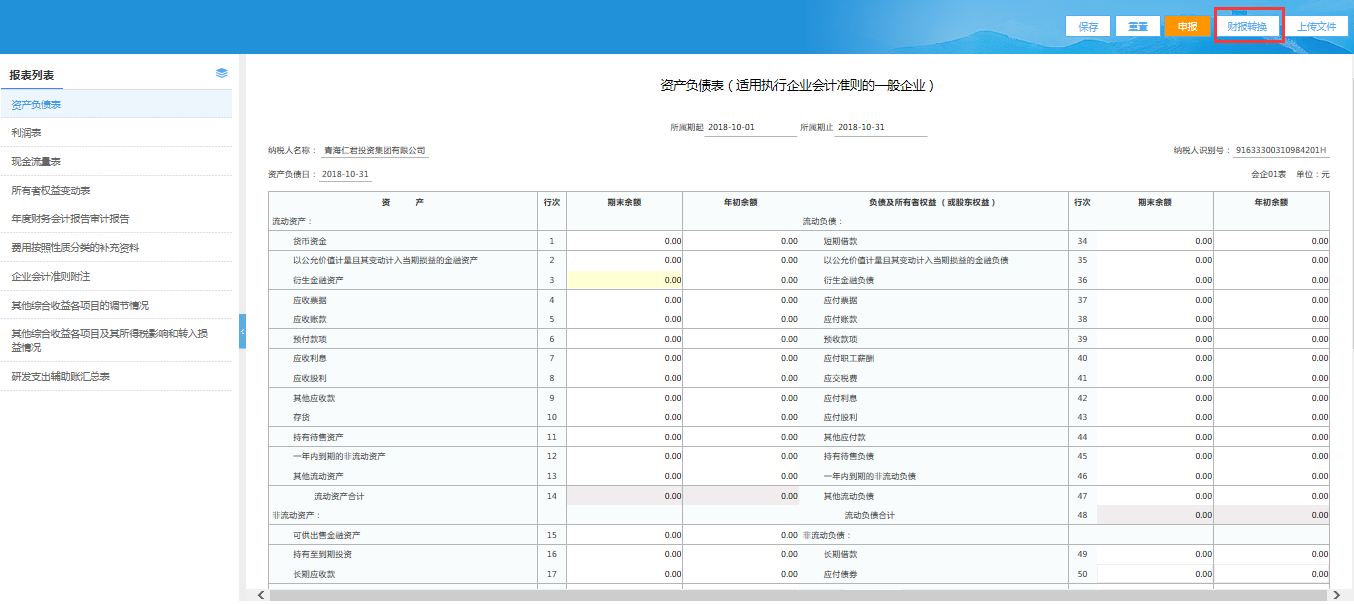The width and height of the screenshot is (1354, 604).
Task: Click the layers icon beside 报表列表
Action: (x=221, y=73)
